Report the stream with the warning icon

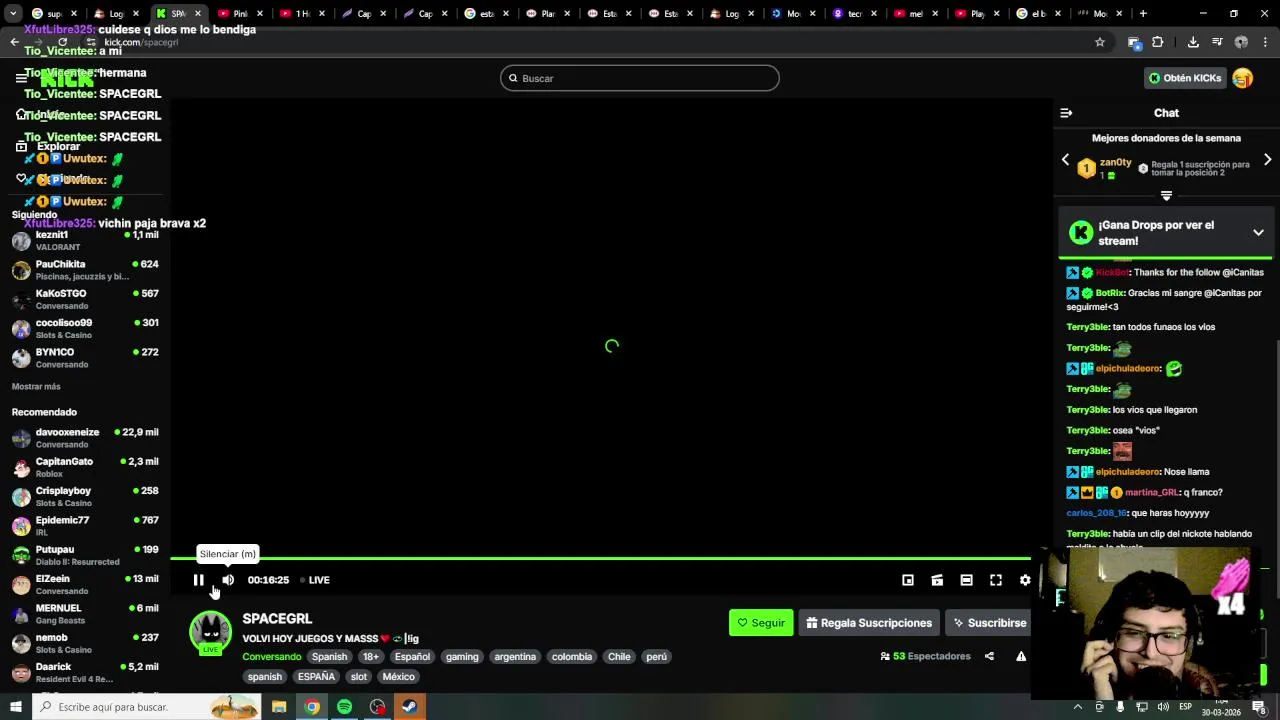tap(1021, 656)
